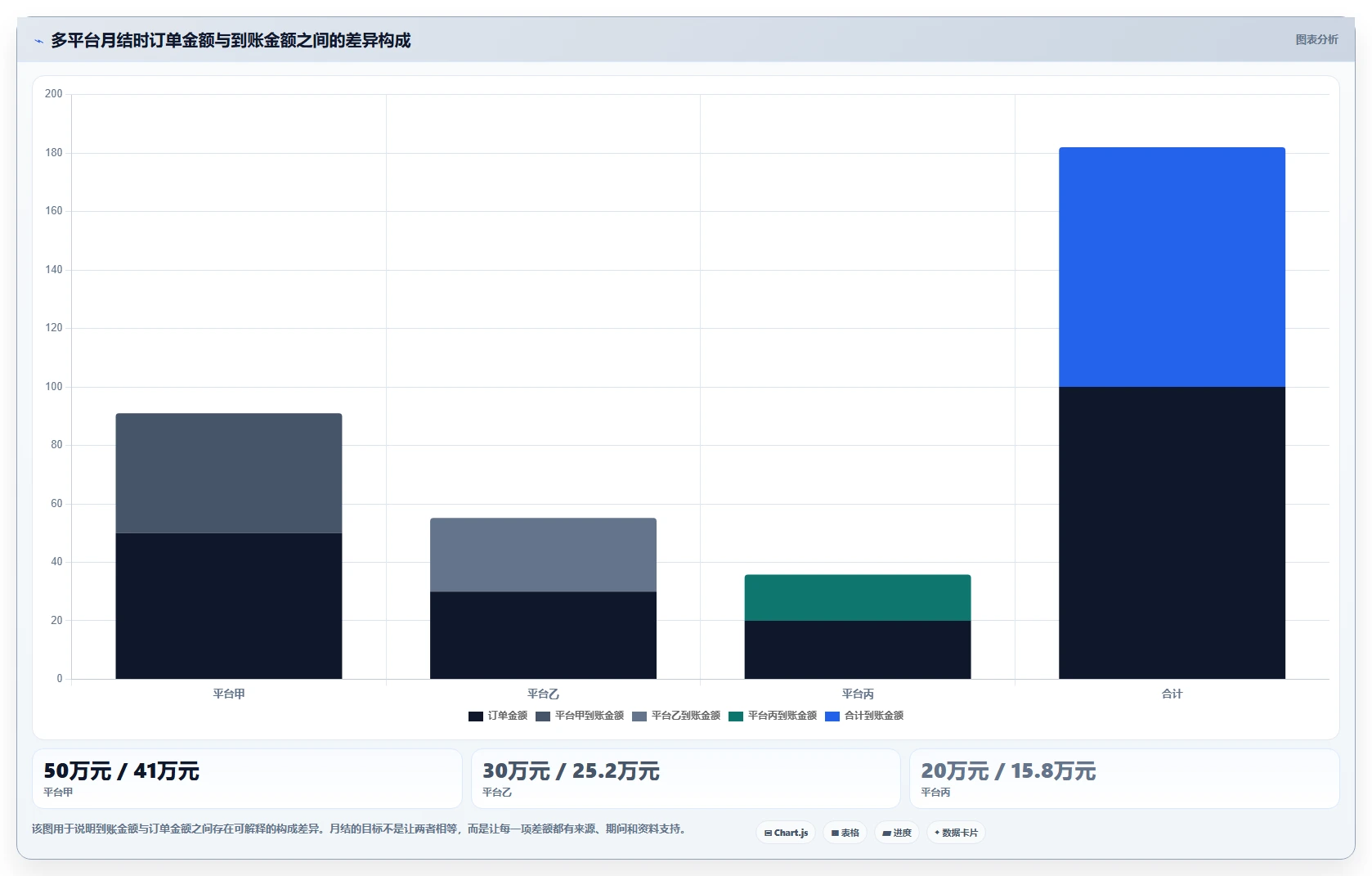Click the 进度 tag button
The width and height of the screenshot is (1372, 876).
(x=897, y=833)
